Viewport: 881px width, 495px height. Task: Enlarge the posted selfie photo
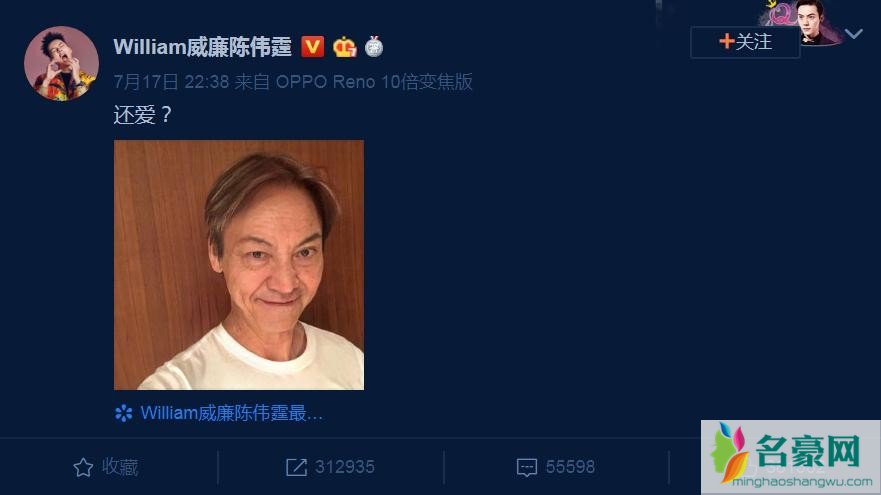(x=239, y=265)
